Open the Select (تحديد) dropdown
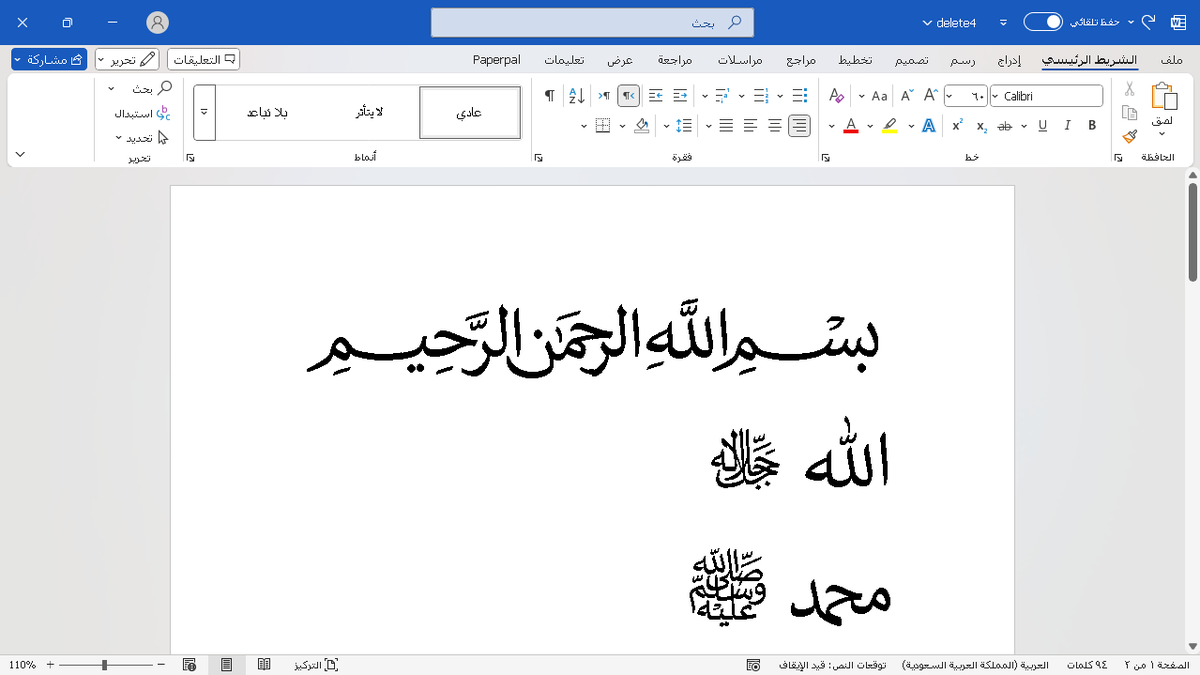 pos(118,138)
